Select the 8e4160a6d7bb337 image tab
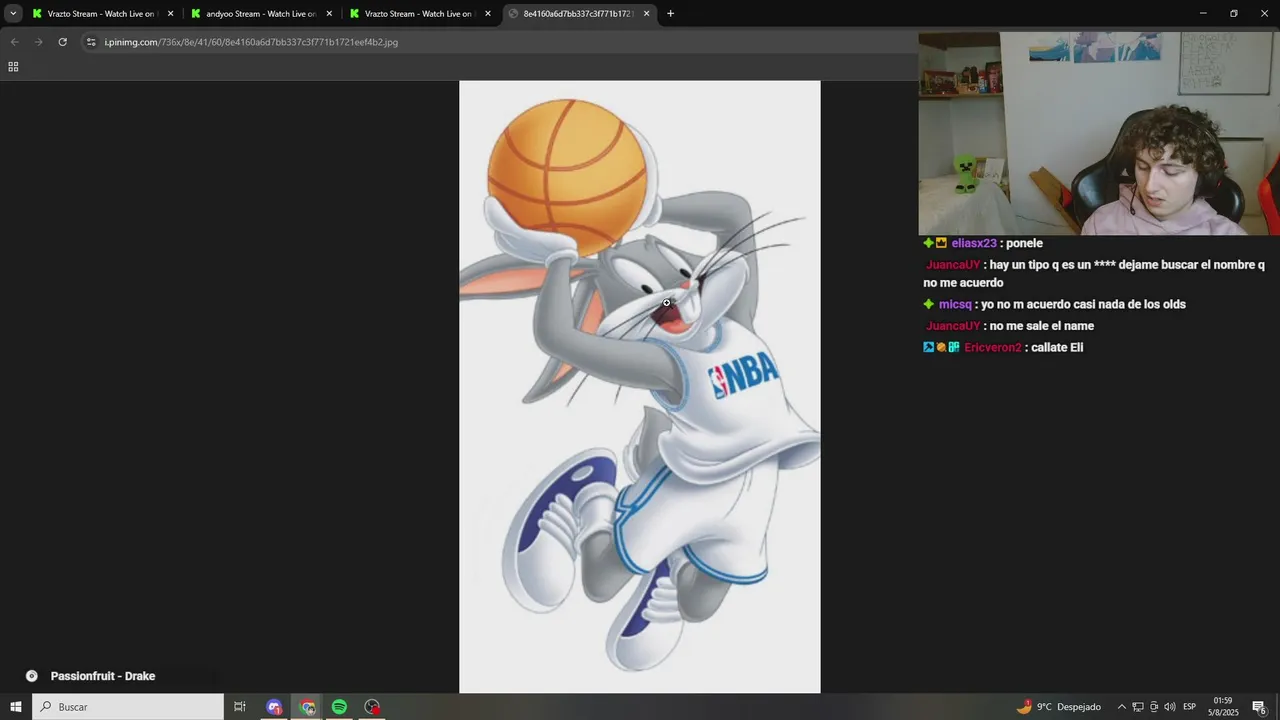The image size is (1280, 720). [578, 14]
